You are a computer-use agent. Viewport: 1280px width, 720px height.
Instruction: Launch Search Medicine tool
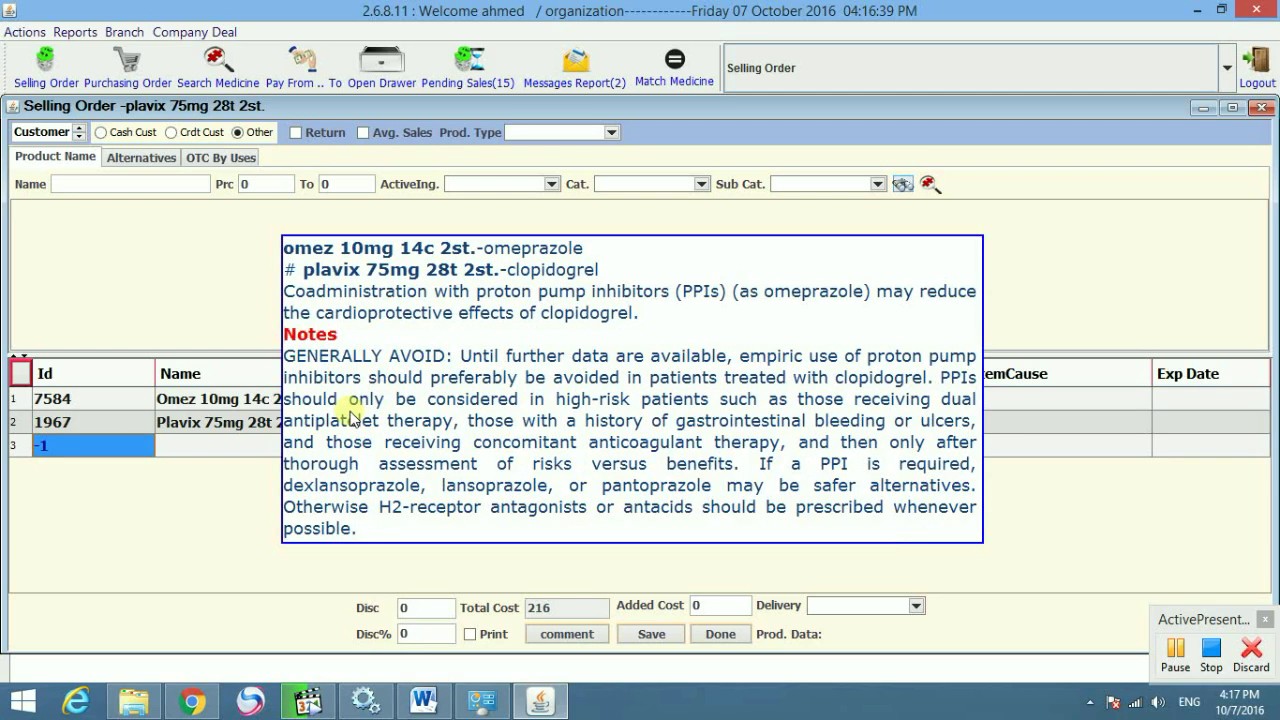coord(218,68)
